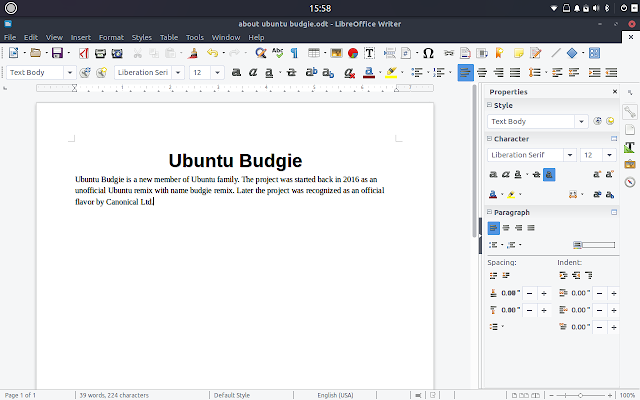
Task: Click the font color swatch in toolbar
Action: point(369,73)
